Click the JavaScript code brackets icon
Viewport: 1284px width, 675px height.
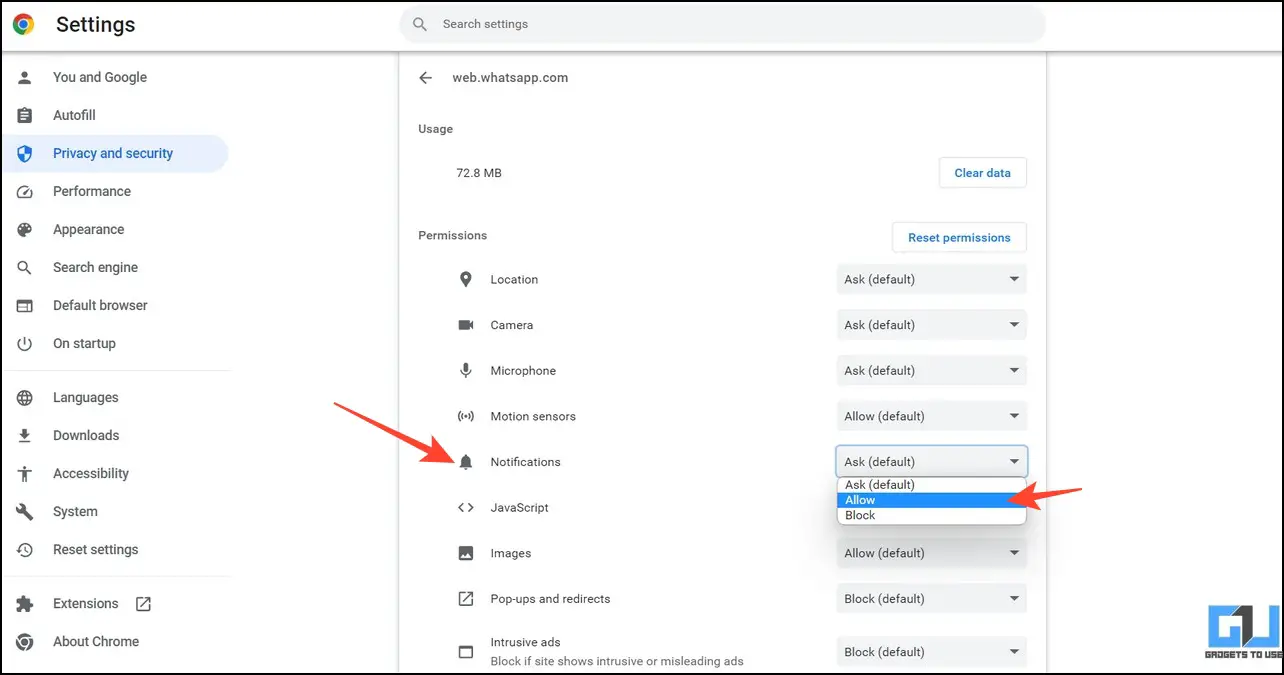point(466,507)
